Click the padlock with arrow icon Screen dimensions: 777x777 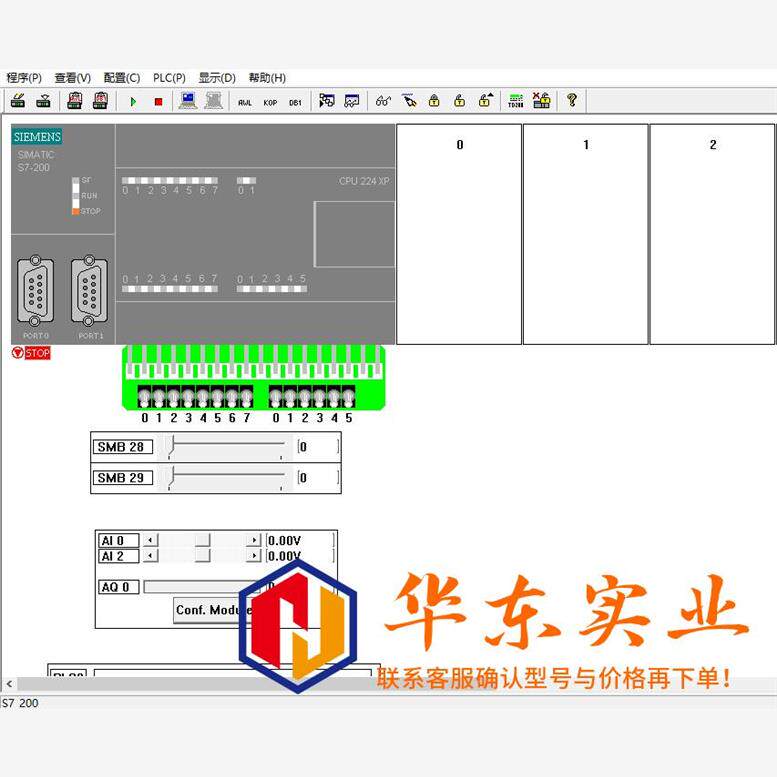(486, 101)
